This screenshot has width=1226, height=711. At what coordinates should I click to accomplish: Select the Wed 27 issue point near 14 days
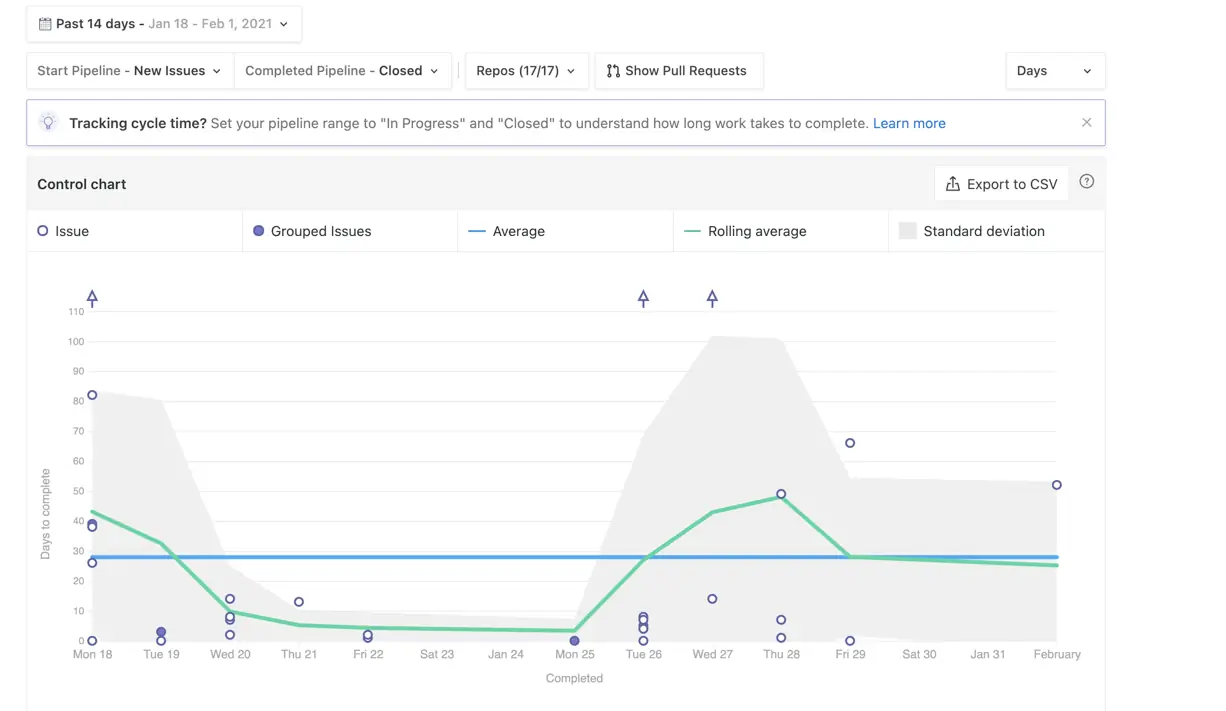(712, 599)
